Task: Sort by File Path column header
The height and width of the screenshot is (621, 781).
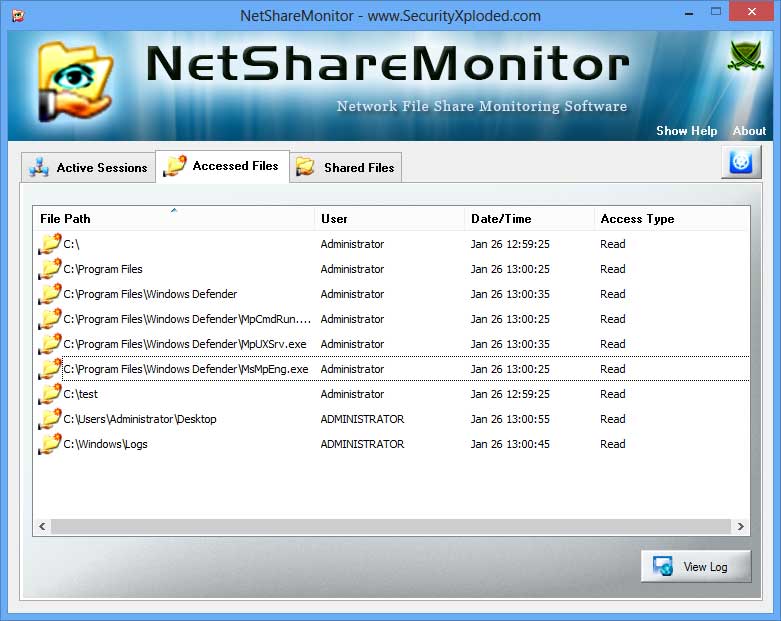Action: (174, 218)
